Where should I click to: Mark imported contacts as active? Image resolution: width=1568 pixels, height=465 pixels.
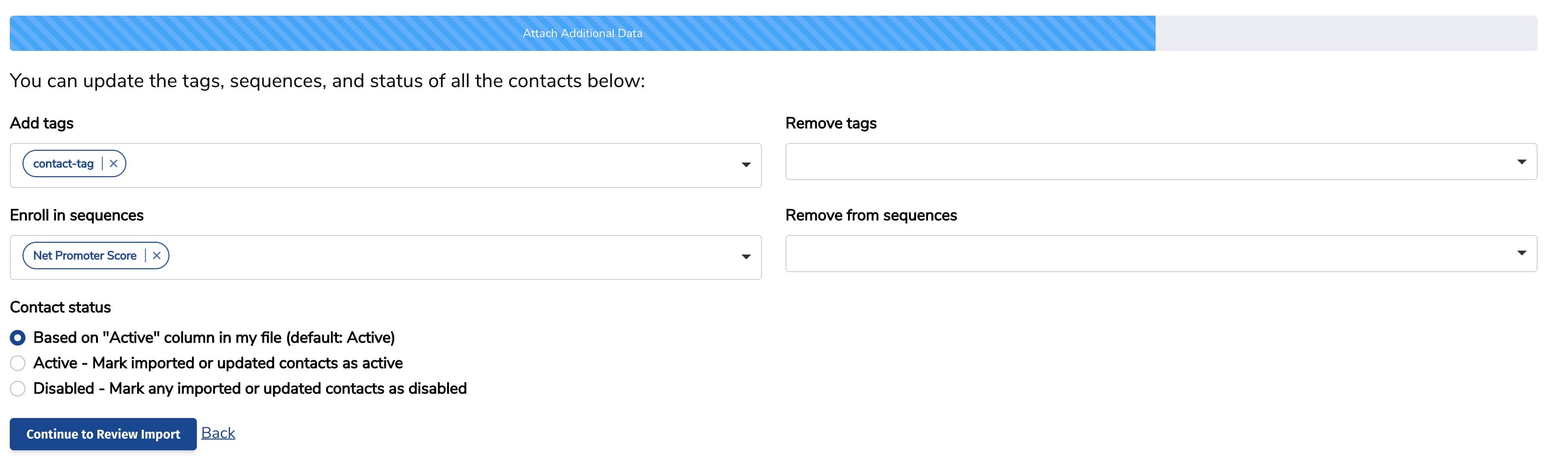17,363
